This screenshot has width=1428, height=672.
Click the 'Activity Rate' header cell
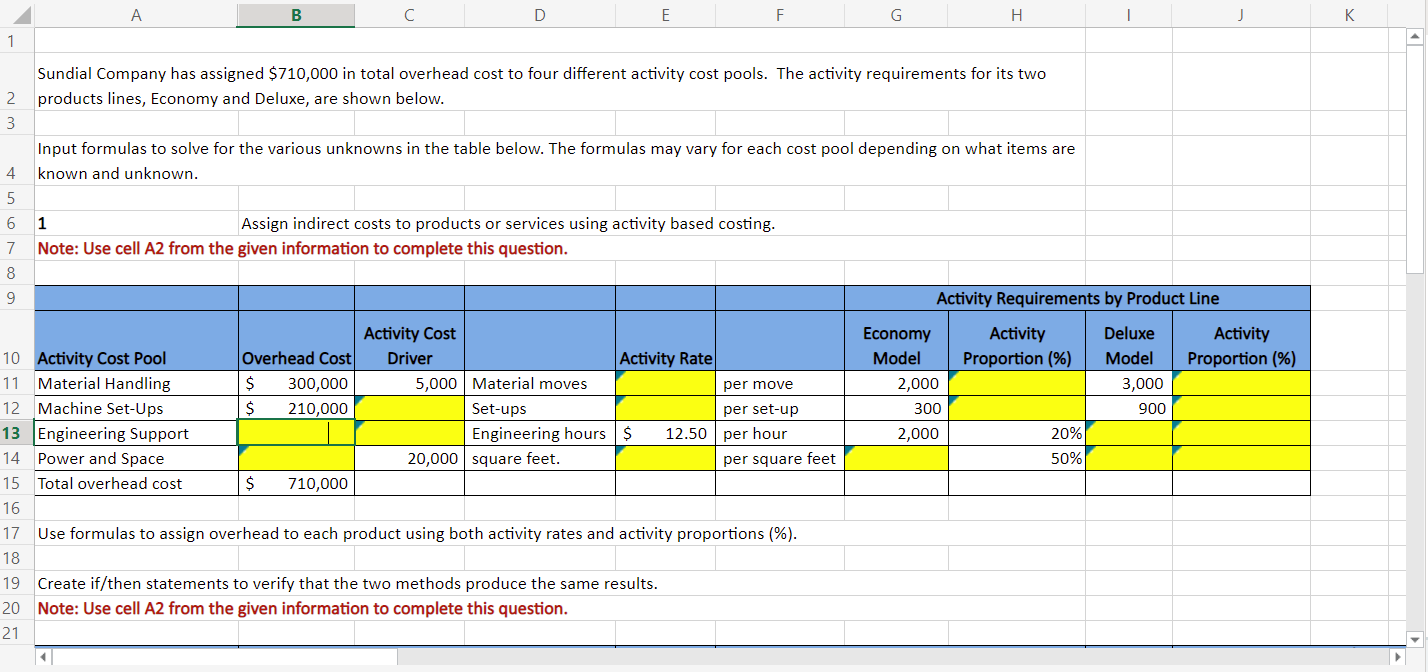pos(665,340)
